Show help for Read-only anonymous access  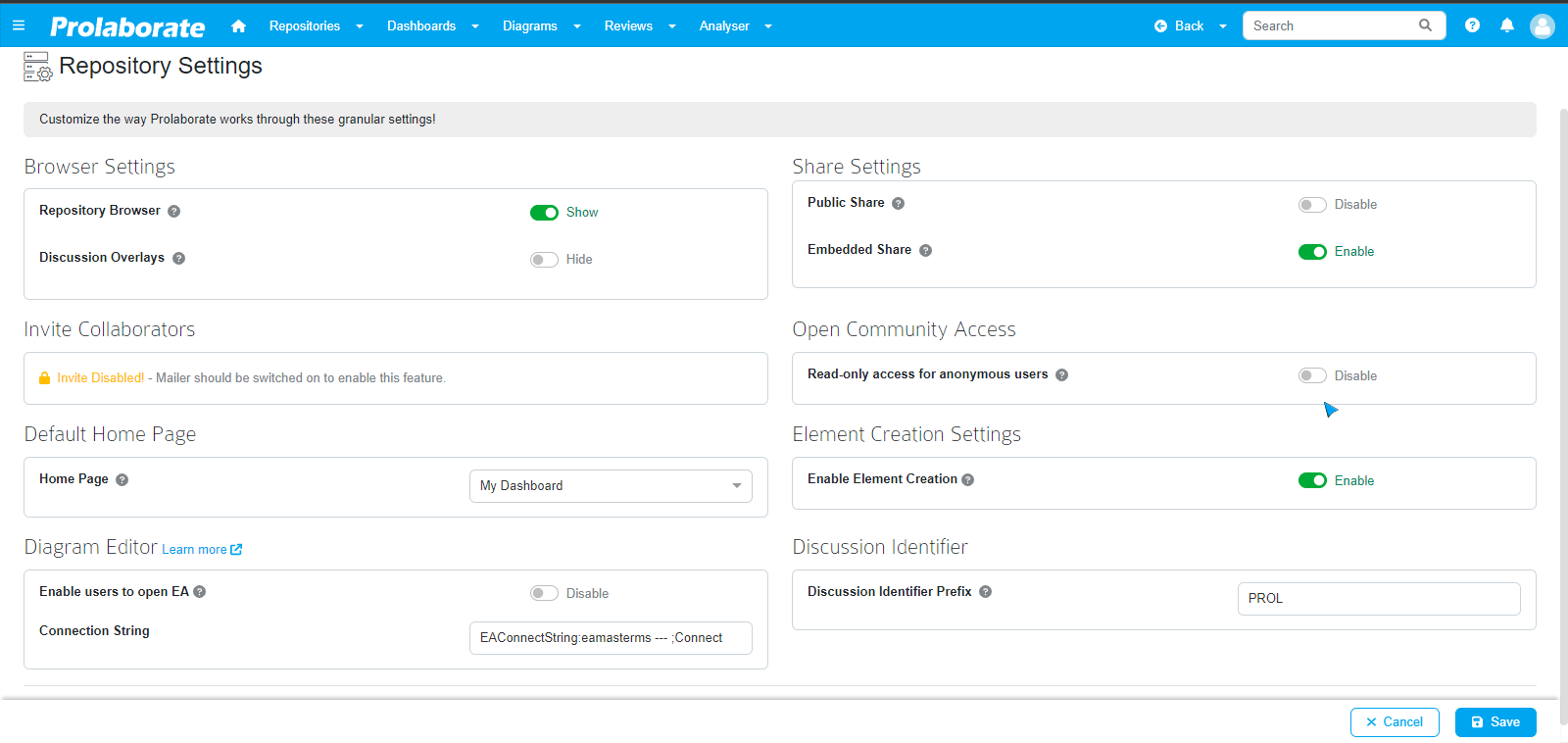[x=1061, y=374]
